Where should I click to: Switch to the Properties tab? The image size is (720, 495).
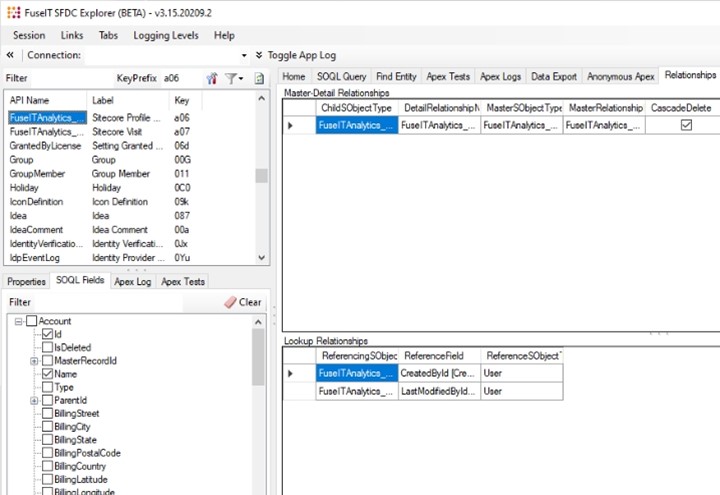26,281
